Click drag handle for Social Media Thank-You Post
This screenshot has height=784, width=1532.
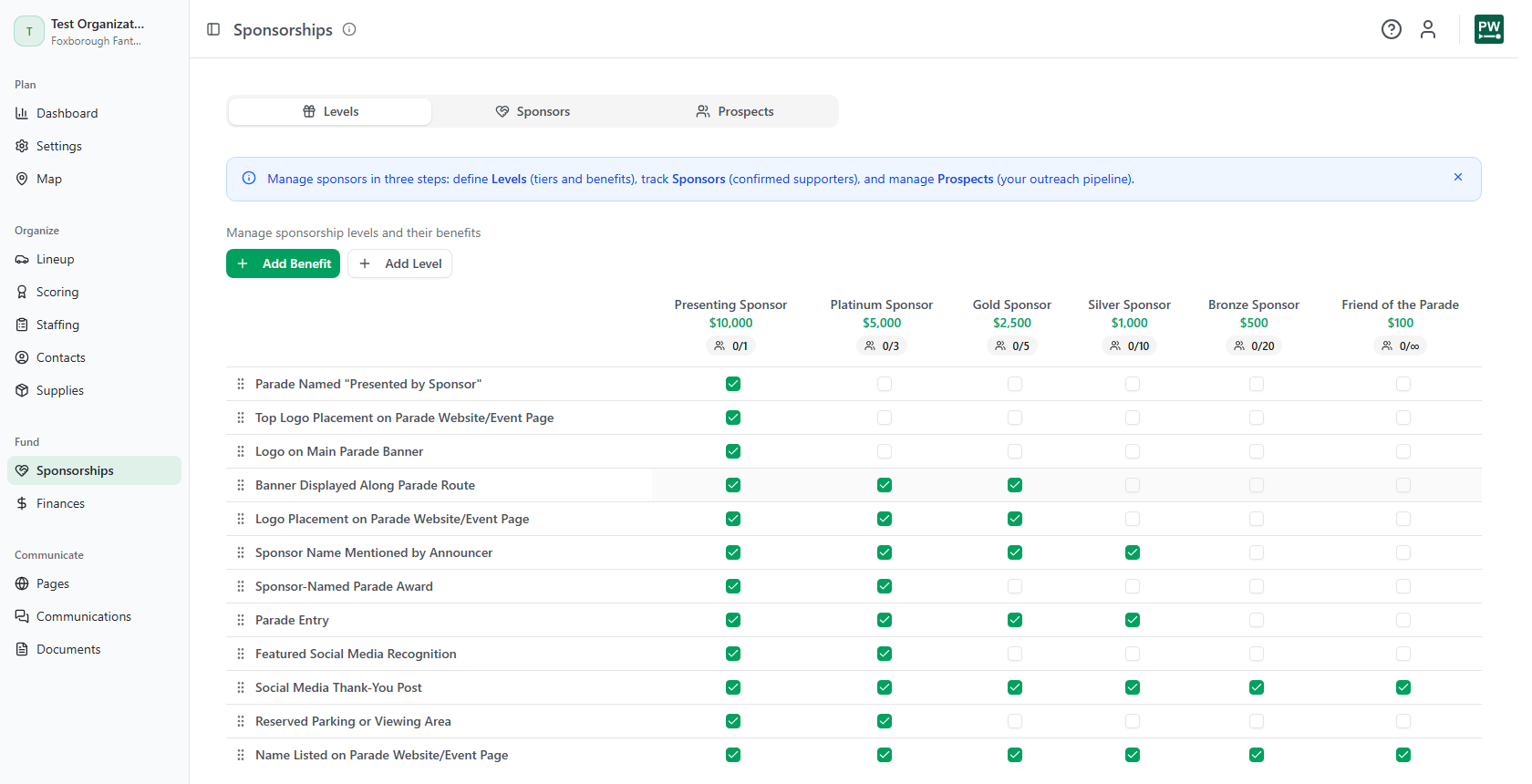241,687
